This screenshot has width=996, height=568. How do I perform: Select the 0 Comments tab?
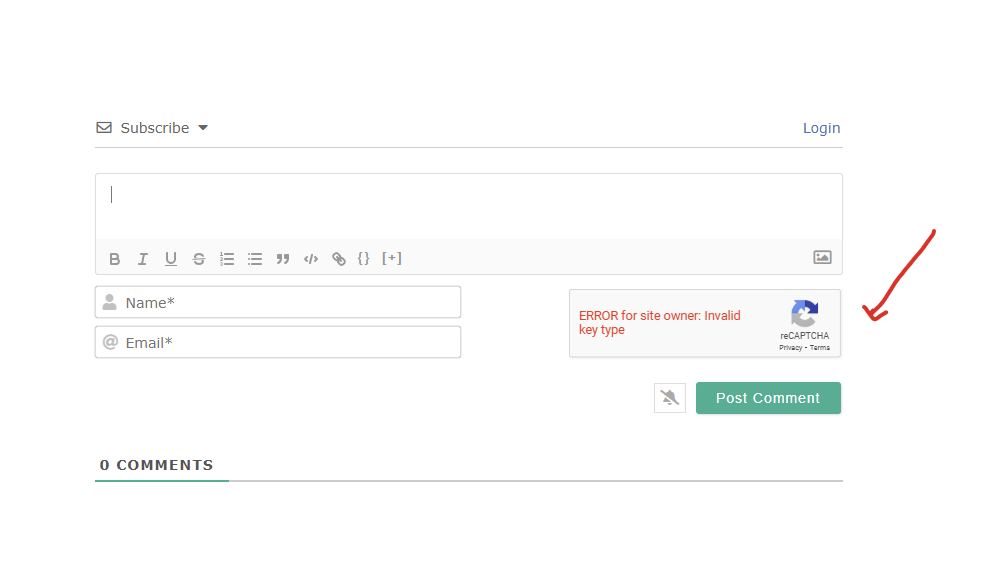pos(157,465)
